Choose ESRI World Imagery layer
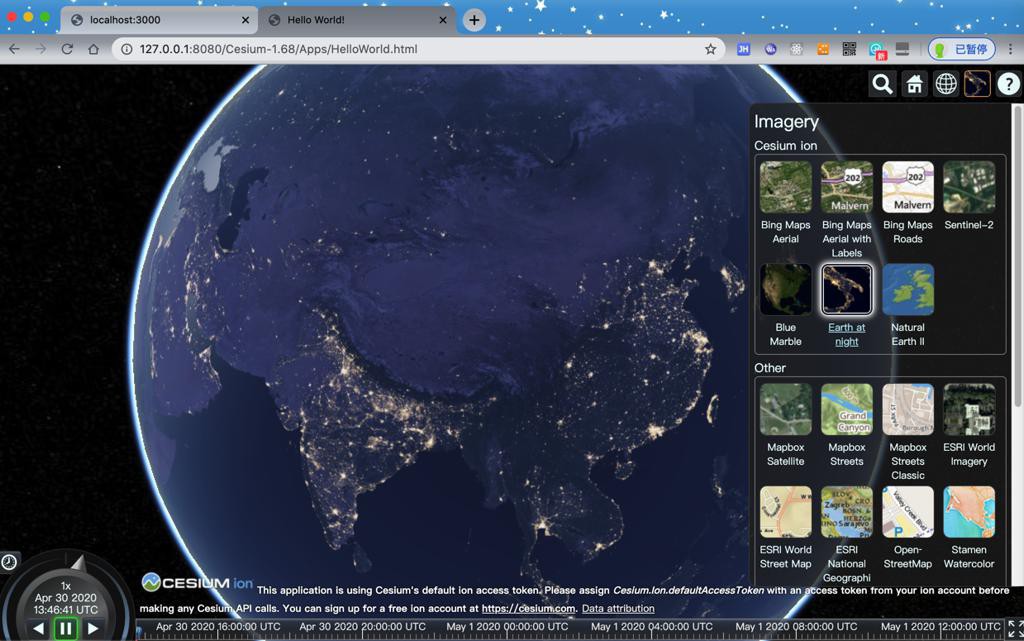 969,409
